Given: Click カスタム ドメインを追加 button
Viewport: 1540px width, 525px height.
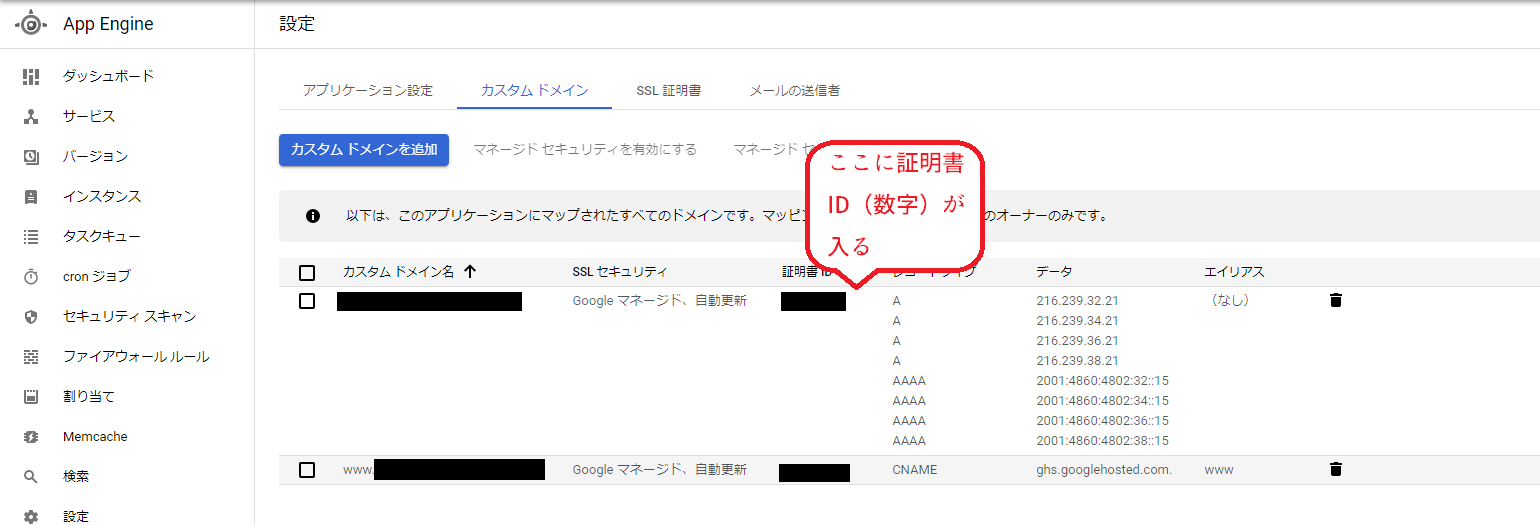Looking at the screenshot, I should pos(364,149).
